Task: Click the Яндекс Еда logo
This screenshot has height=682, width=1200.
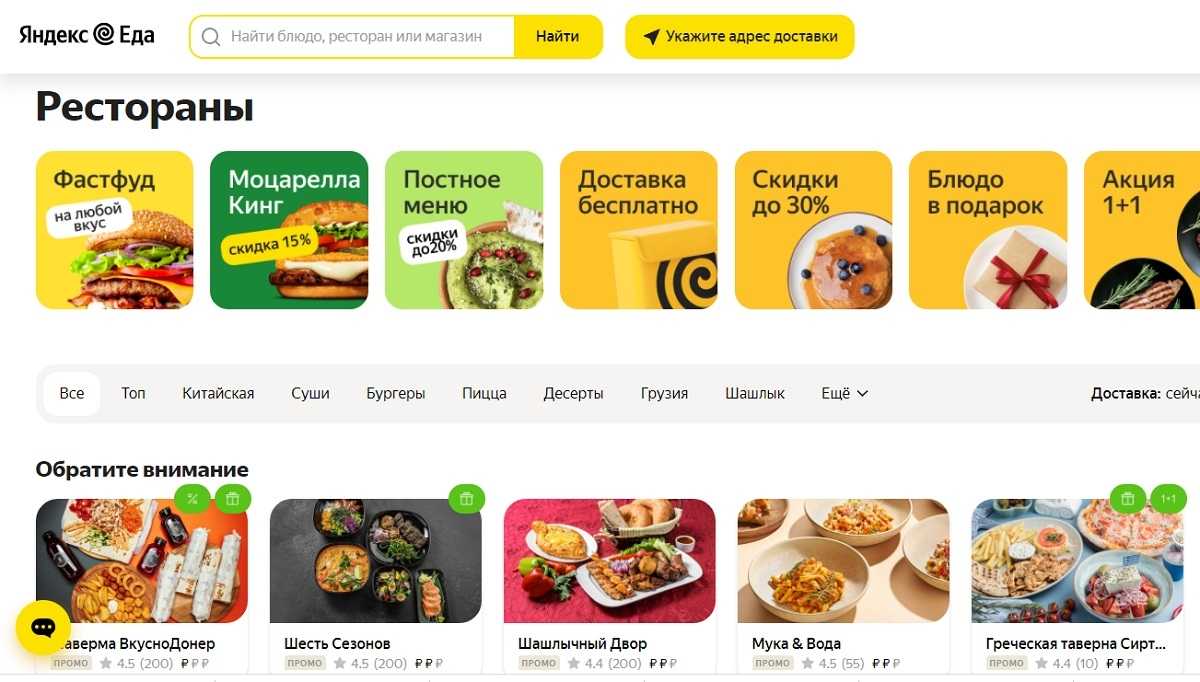Action: pyautogui.click(x=87, y=36)
